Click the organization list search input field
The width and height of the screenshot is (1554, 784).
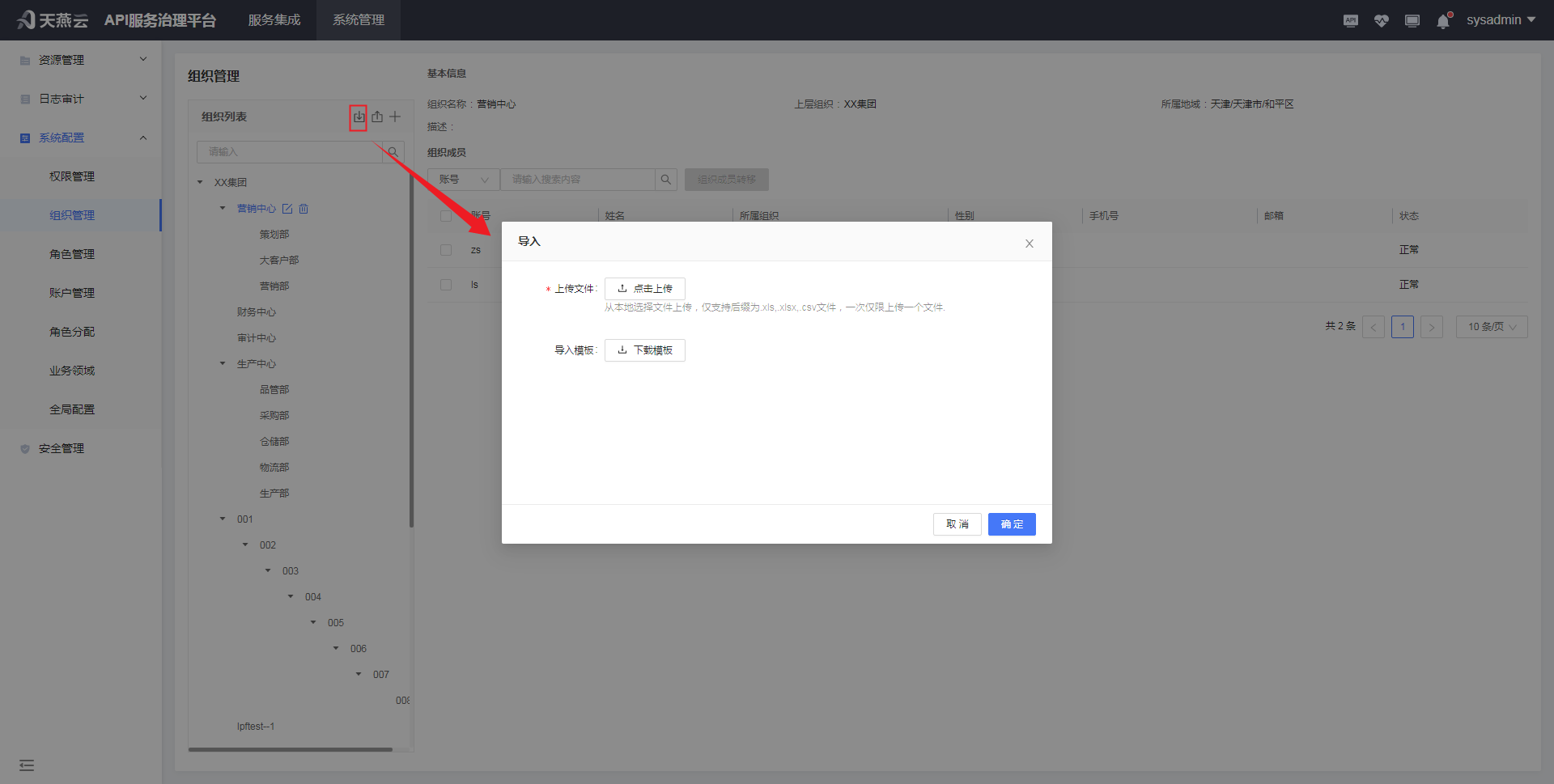[290, 152]
